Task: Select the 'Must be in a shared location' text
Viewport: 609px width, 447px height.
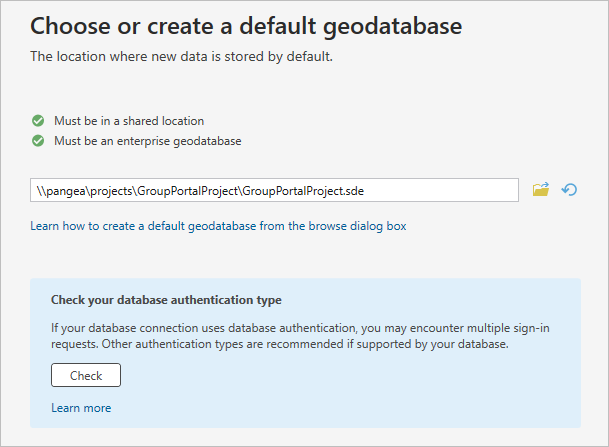Action: 129,121
